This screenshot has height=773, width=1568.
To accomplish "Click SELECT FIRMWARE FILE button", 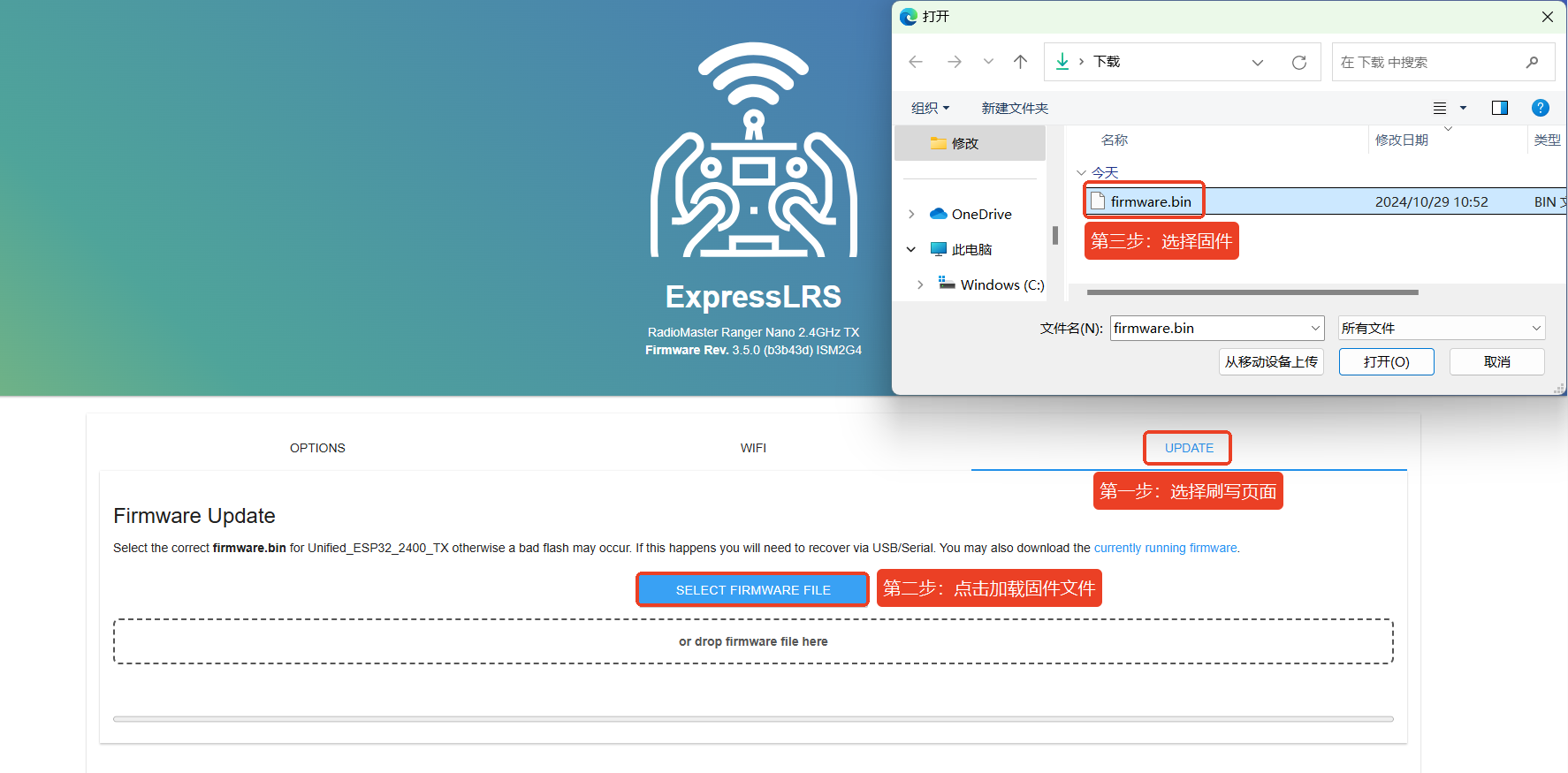I will pyautogui.click(x=753, y=589).
